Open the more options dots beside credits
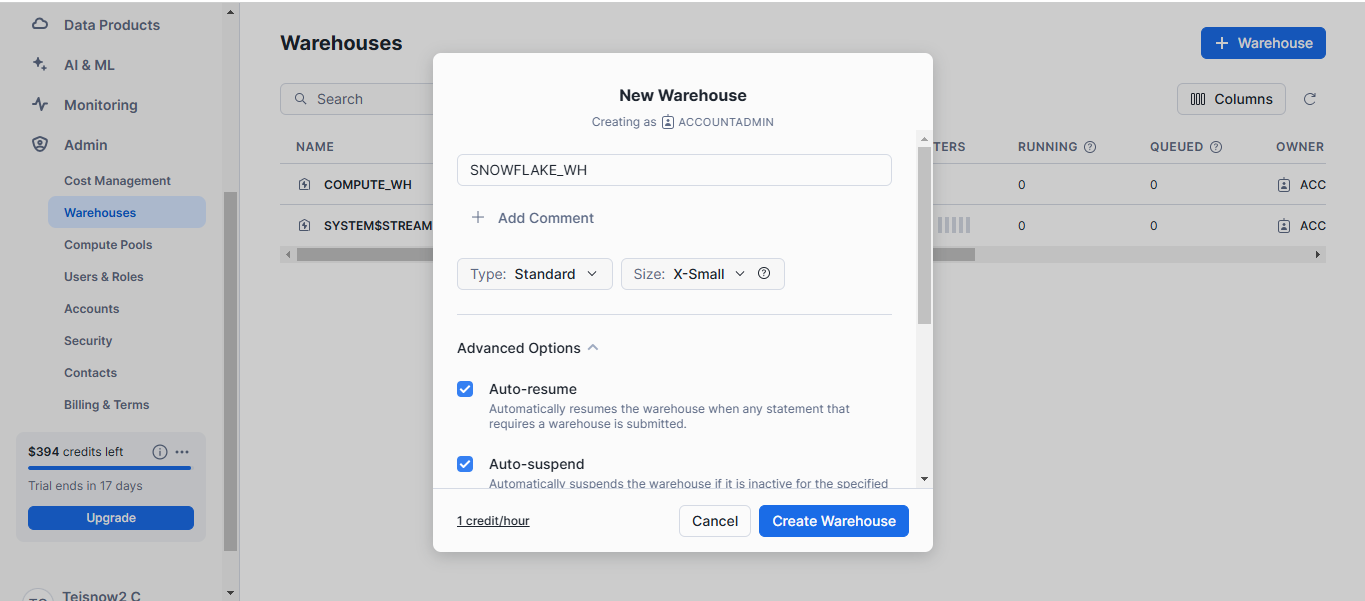Viewport: 1365px width, 601px height. coord(182,452)
